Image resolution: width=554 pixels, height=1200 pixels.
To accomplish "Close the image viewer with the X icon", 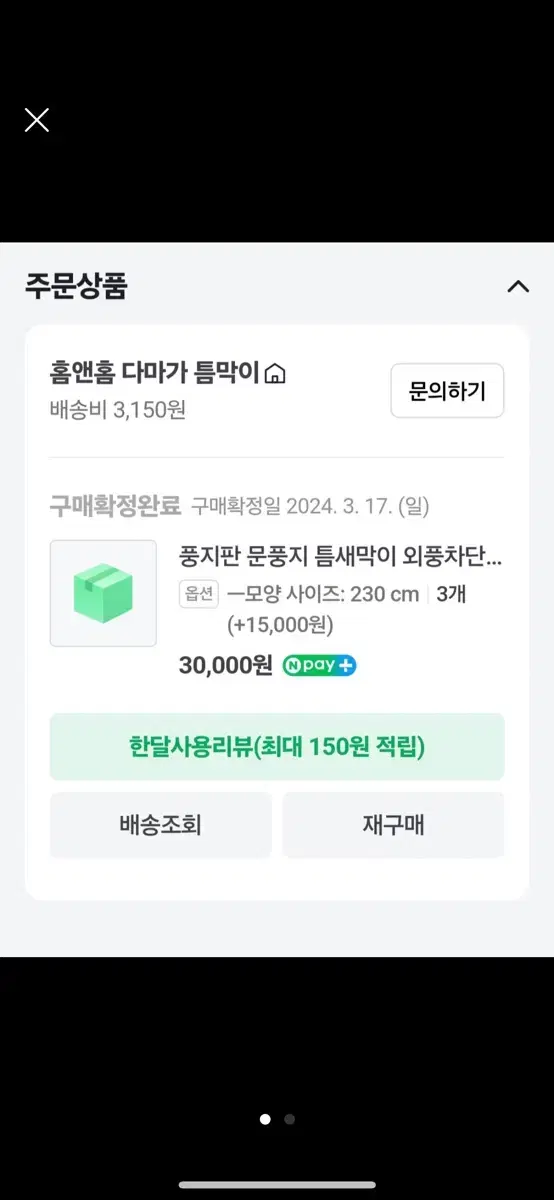I will tap(37, 120).
